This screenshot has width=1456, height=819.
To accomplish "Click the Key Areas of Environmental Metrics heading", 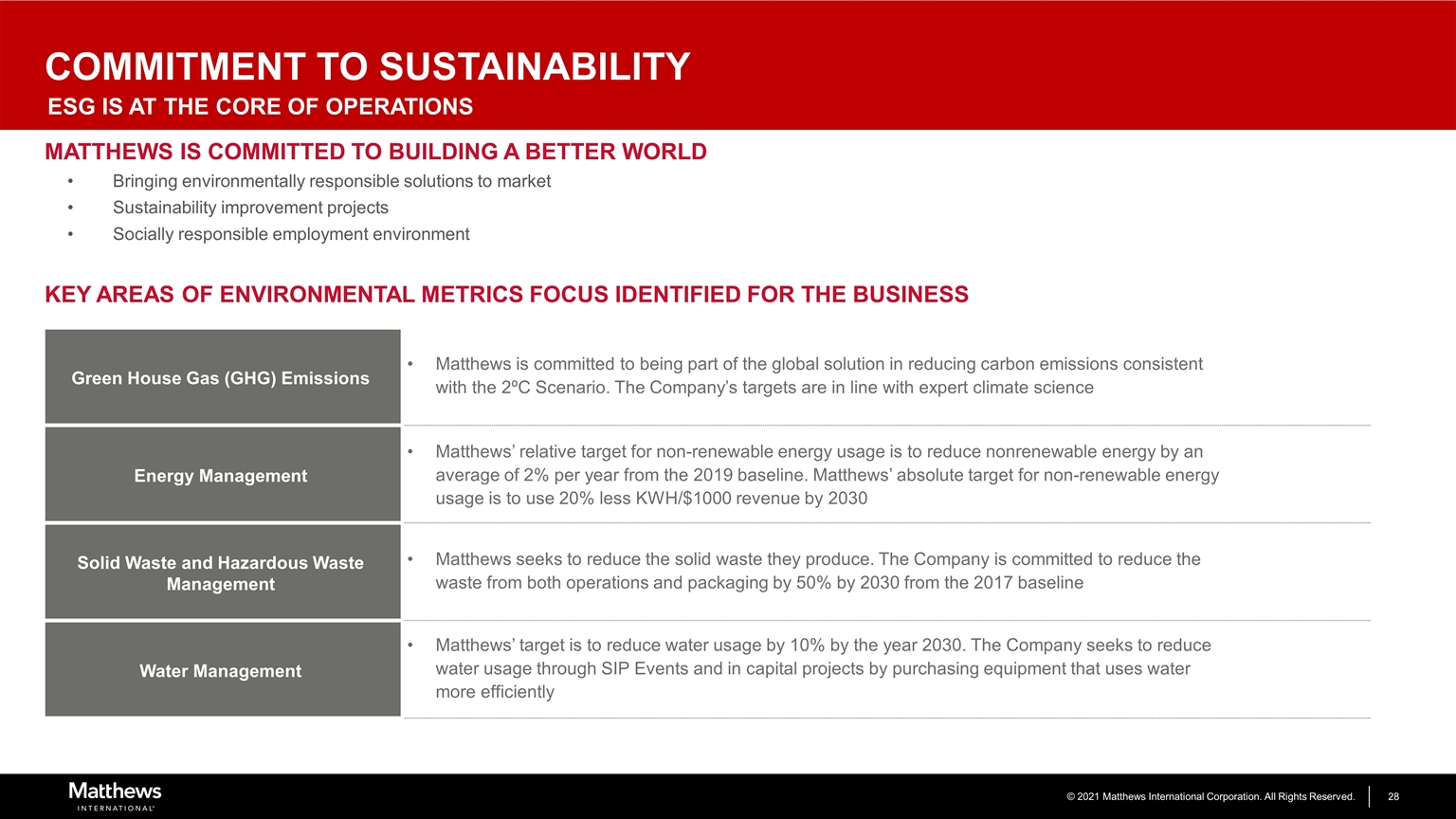I will click(506, 295).
